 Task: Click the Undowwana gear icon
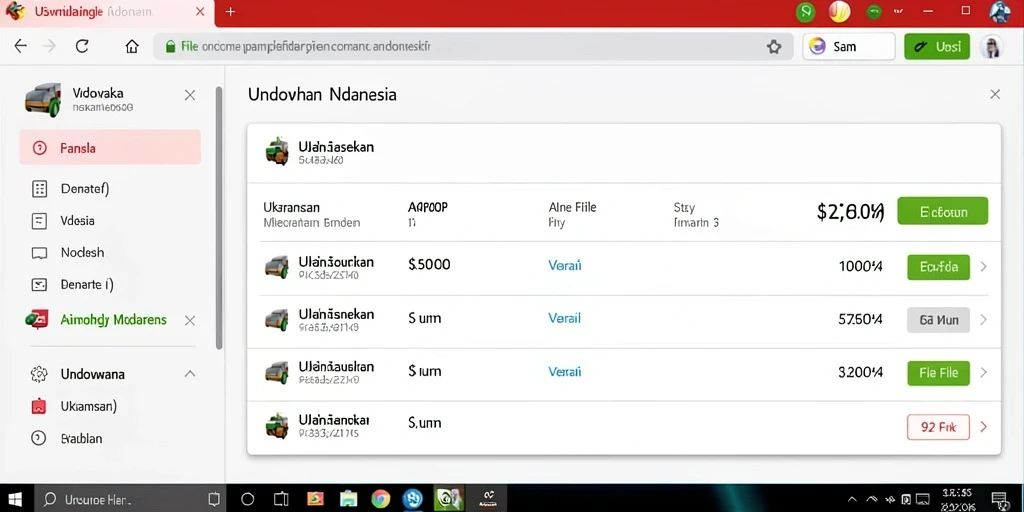click(39, 374)
